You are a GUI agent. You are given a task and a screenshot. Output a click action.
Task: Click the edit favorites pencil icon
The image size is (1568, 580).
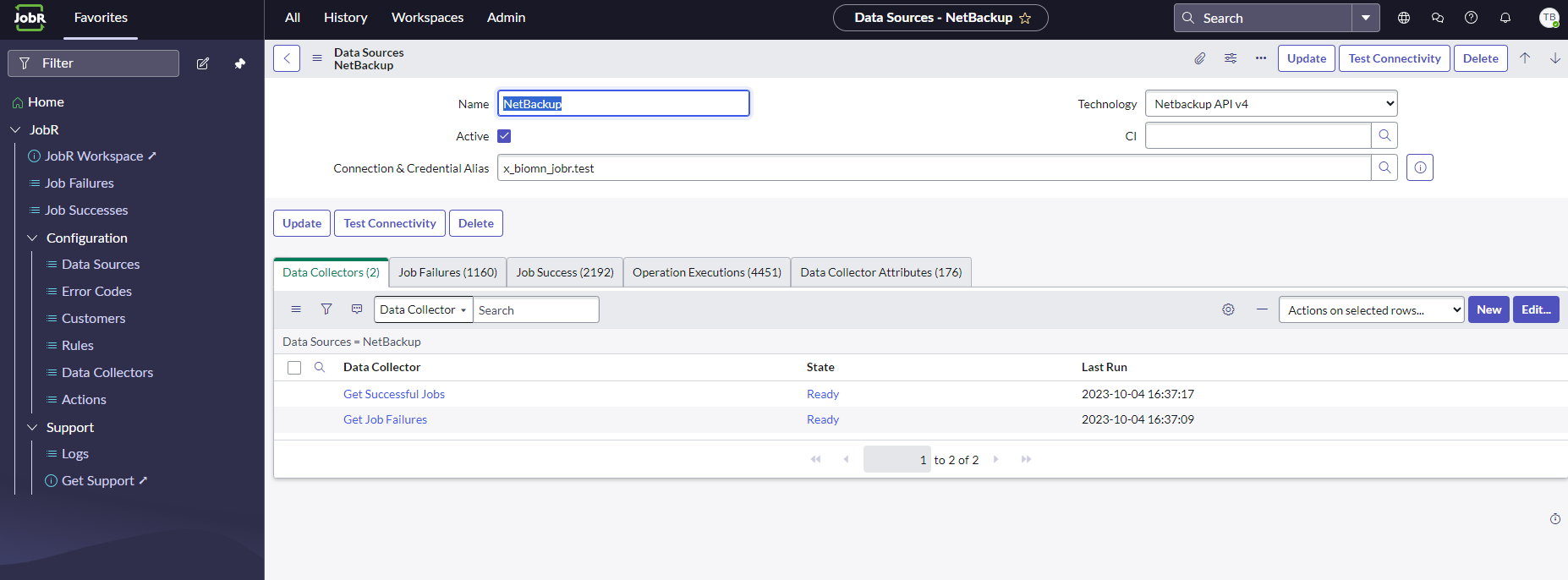coord(203,63)
